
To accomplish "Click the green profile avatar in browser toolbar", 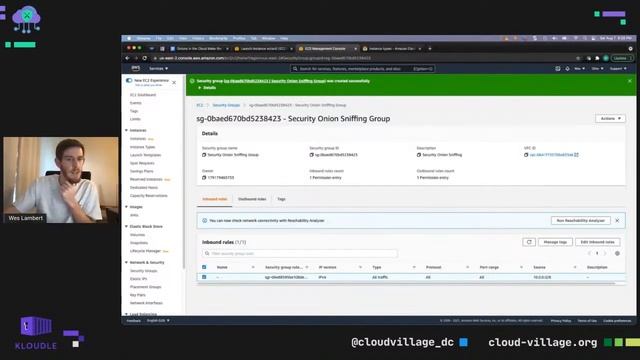I will point(606,58).
